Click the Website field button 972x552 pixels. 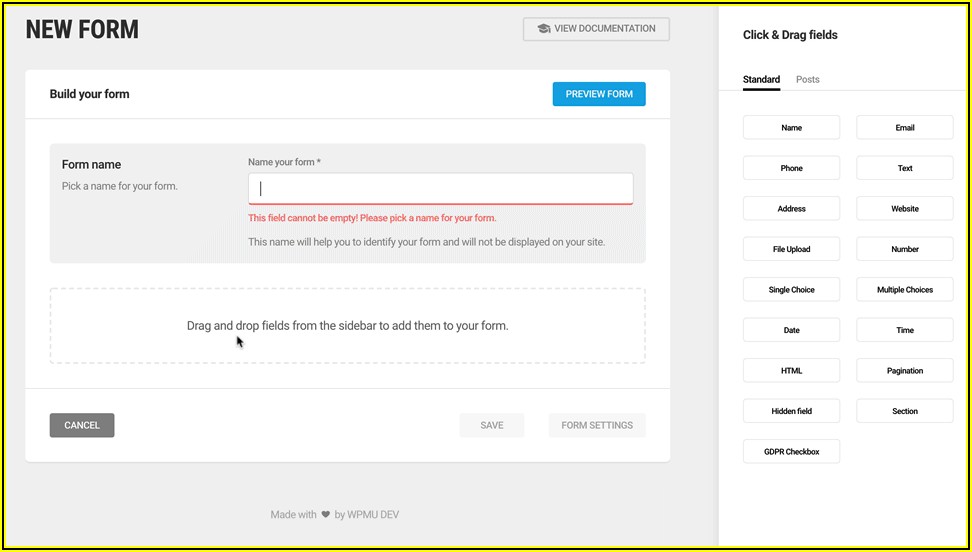point(904,209)
